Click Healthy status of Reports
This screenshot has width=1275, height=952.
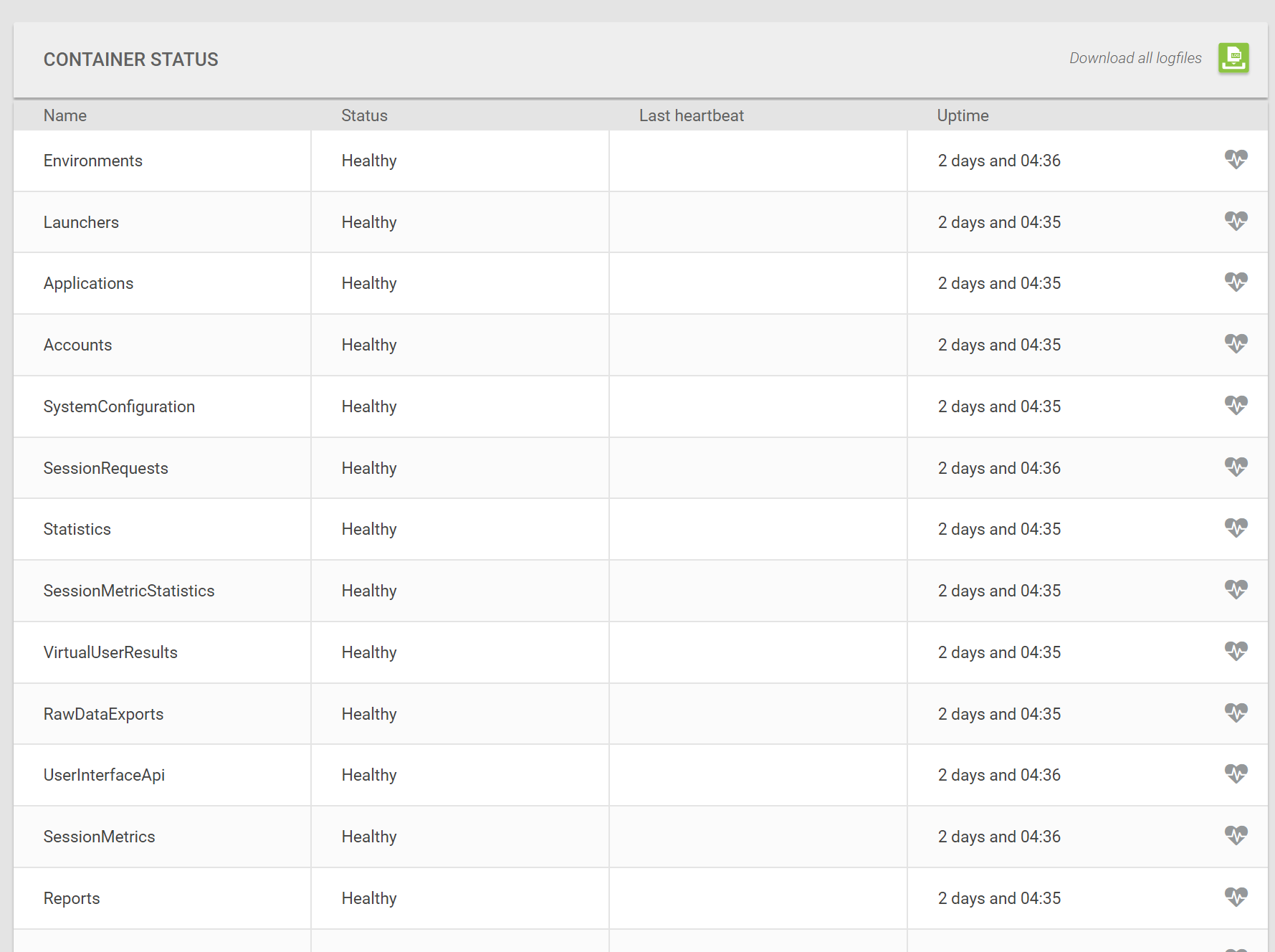tap(369, 898)
